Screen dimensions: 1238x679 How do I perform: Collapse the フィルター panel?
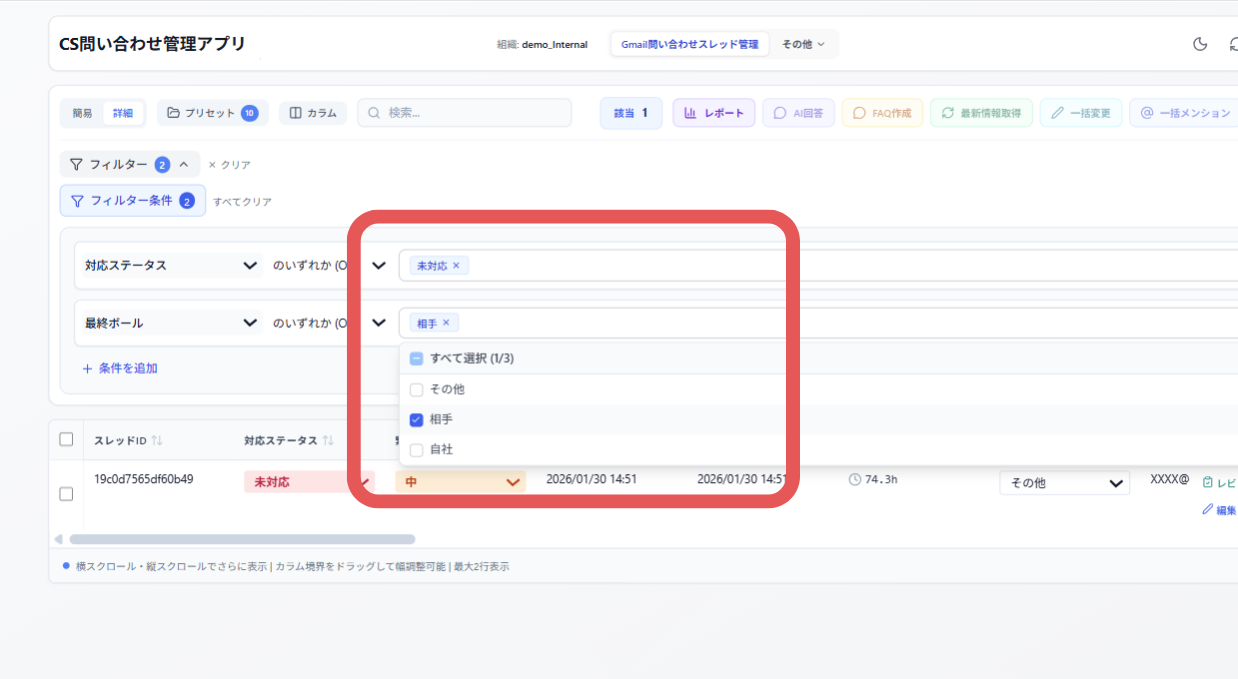tap(130, 164)
